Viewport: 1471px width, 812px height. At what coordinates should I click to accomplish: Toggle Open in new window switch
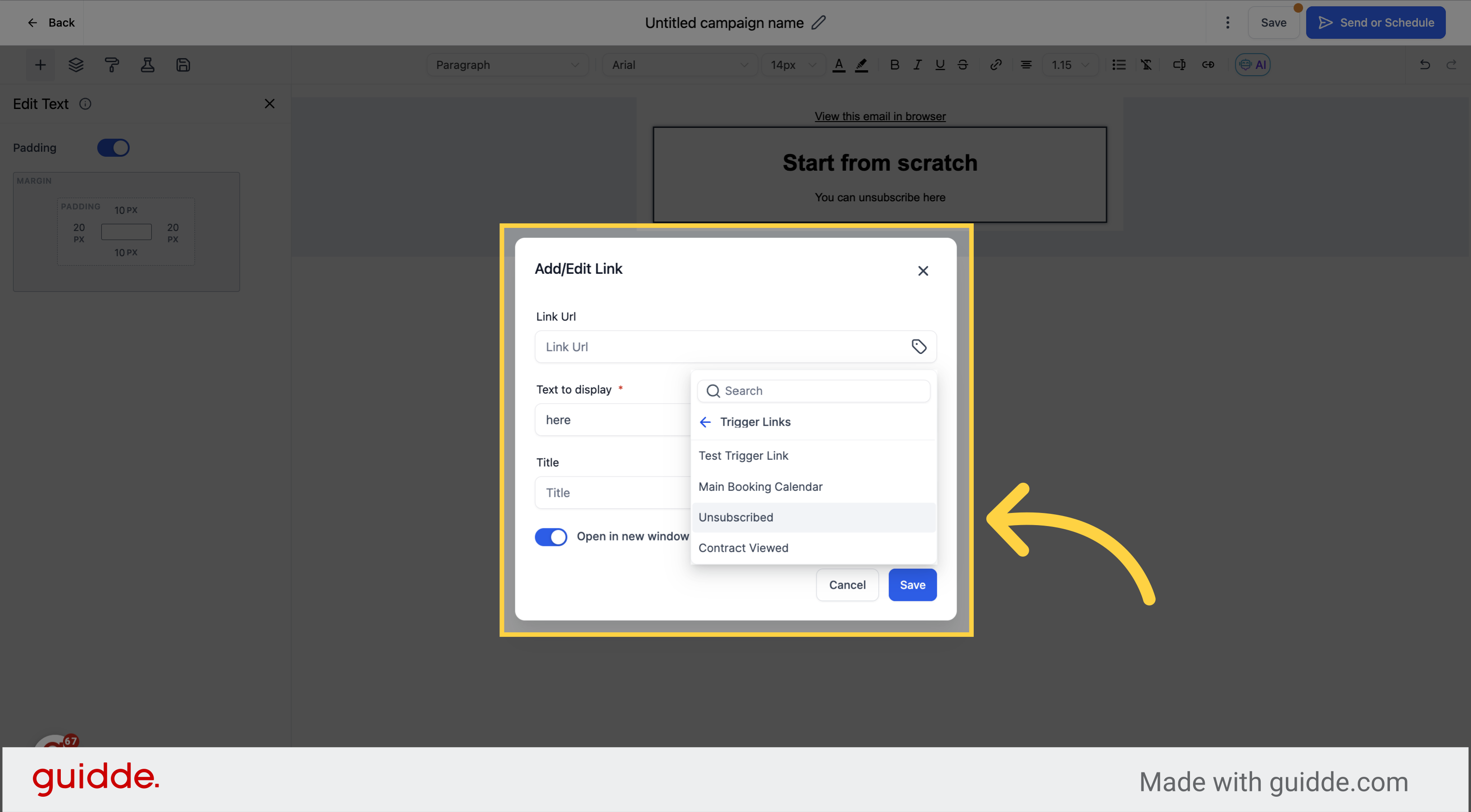(551, 536)
